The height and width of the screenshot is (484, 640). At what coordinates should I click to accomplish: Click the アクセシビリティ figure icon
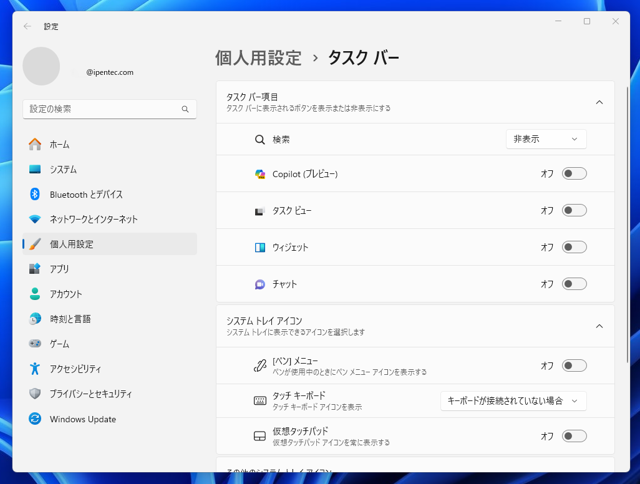[35, 369]
